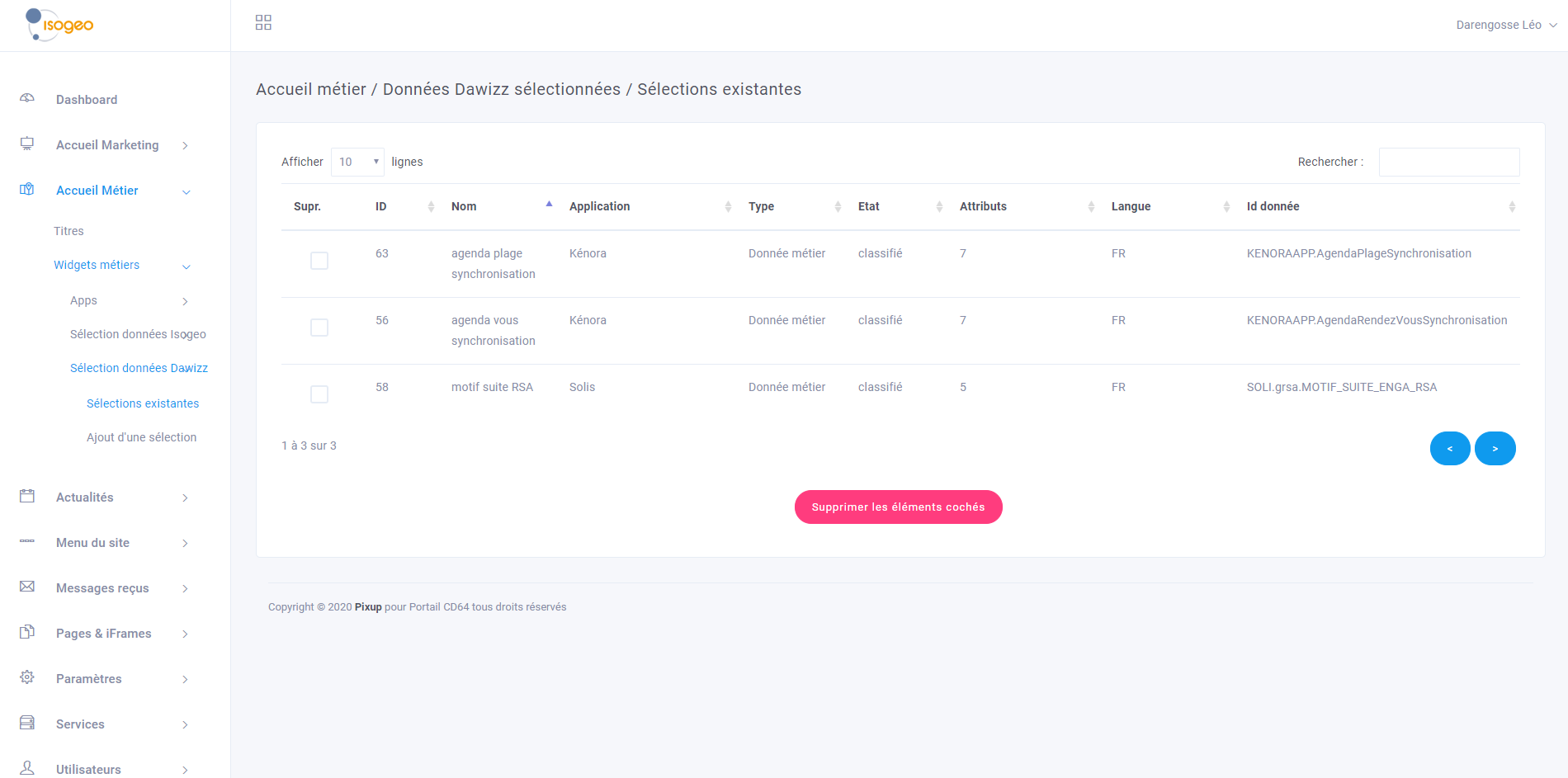Screen dimensions: 1568x778
Task: Expand Actualités chevron
Action: [x=185, y=497]
